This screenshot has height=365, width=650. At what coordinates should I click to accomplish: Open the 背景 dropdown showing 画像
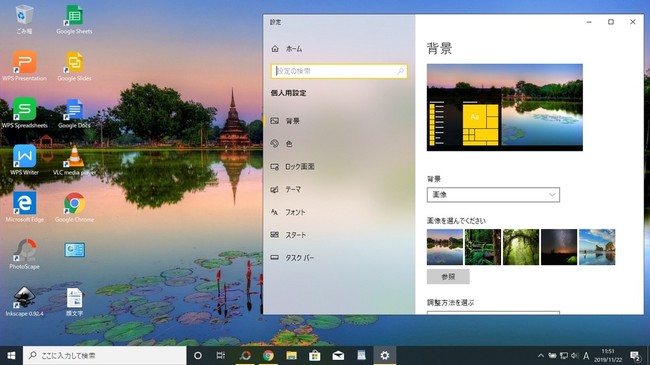tap(493, 195)
